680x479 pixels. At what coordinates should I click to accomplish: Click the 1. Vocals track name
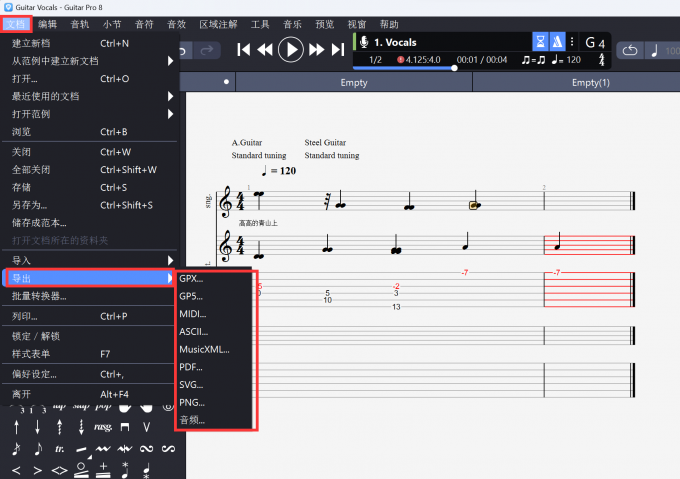point(394,42)
